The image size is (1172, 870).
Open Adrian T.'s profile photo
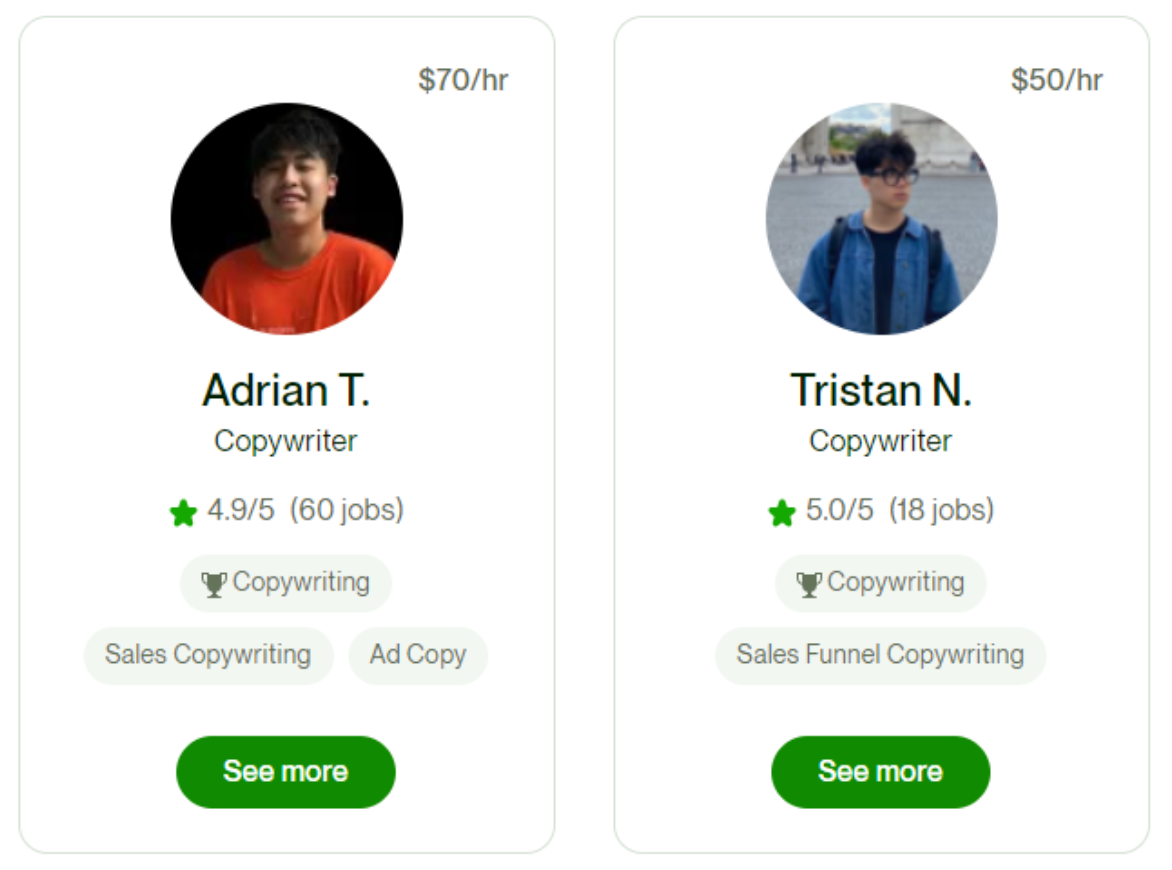tap(287, 219)
